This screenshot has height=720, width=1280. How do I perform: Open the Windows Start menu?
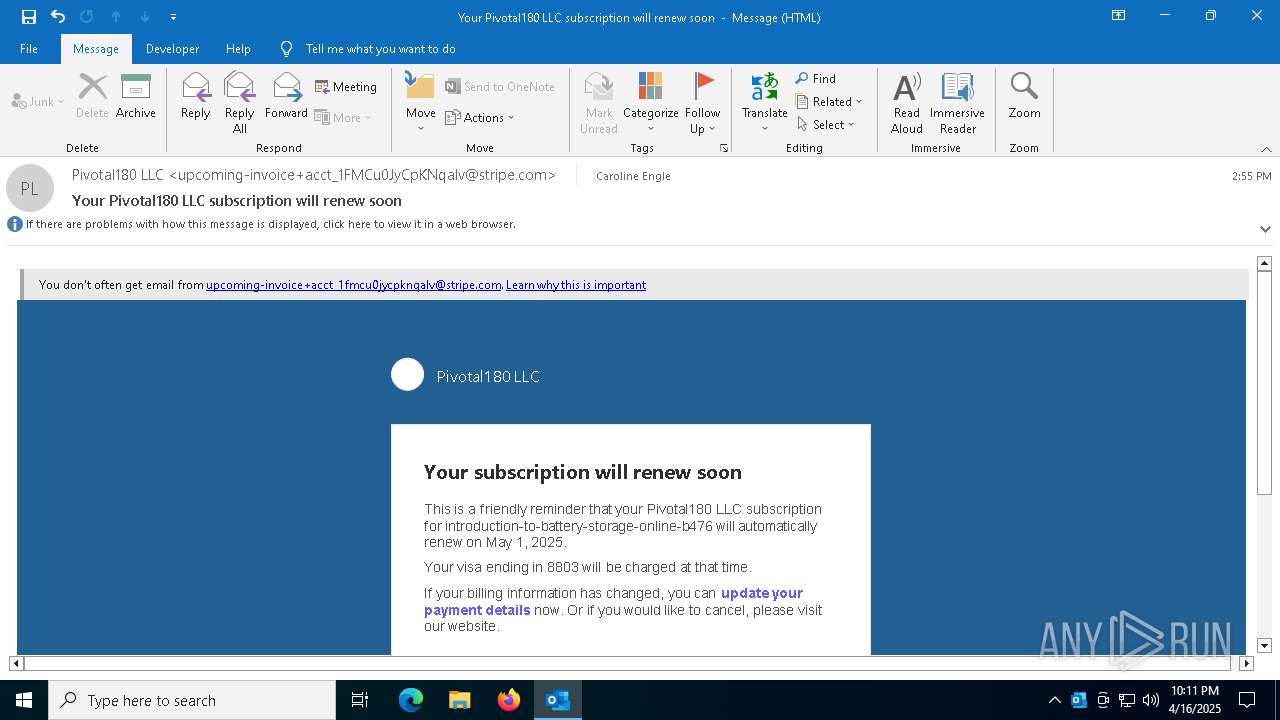[24, 700]
